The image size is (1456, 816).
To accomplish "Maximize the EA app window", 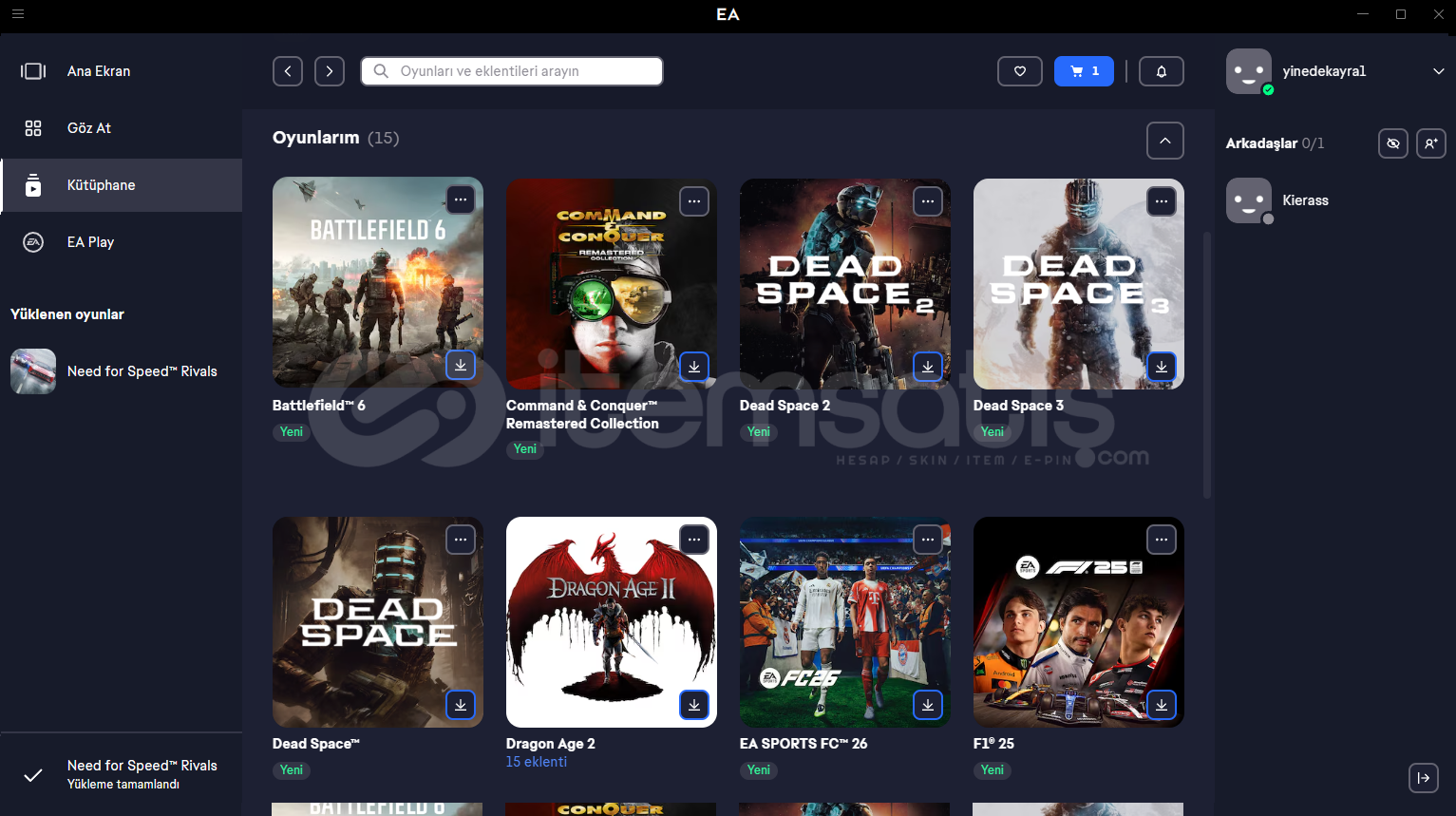I will coord(1401,14).
